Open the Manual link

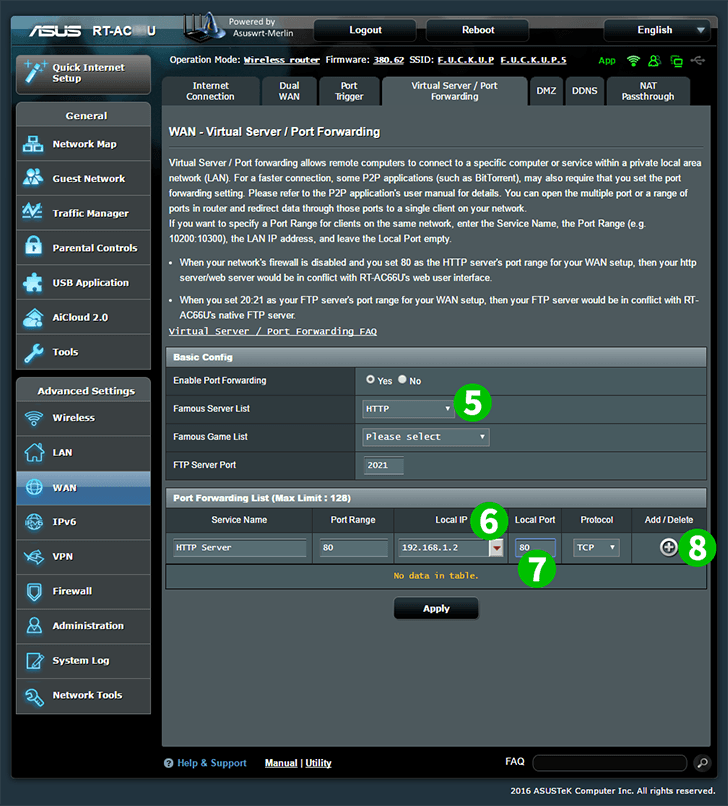pyautogui.click(x=281, y=763)
